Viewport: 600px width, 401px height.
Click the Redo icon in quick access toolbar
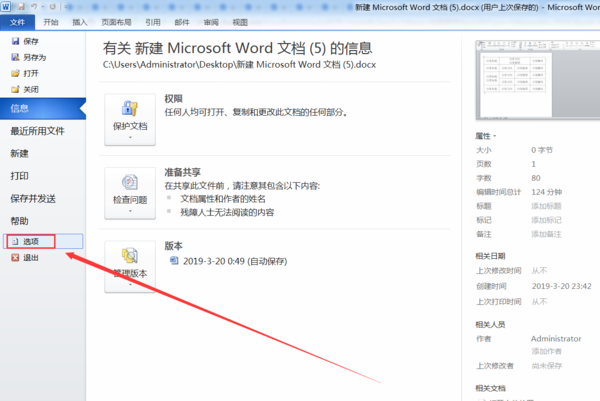click(x=53, y=7)
